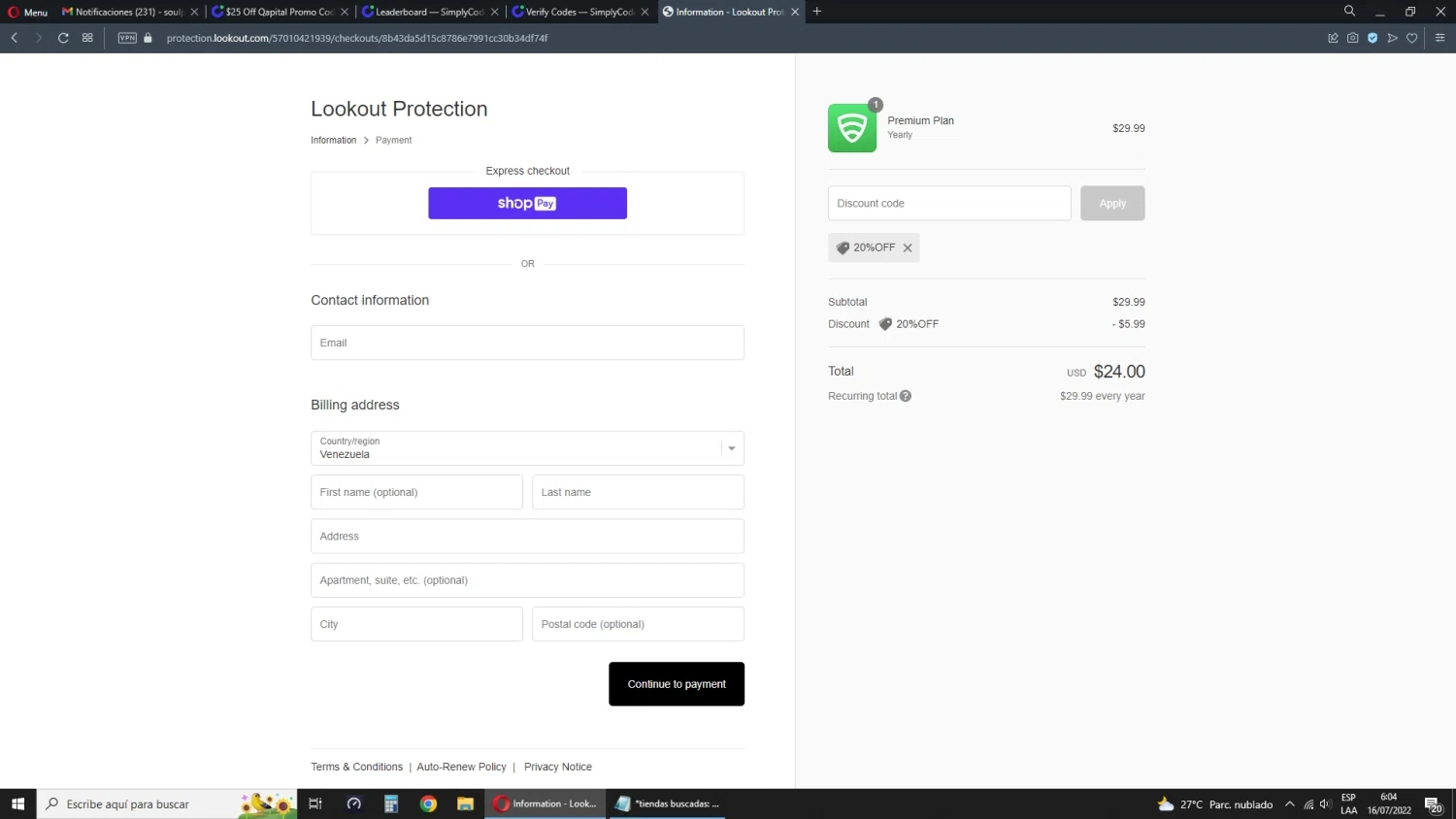The image size is (1456, 819).
Task: Click the $24.00 total amount
Action: 1119,372
